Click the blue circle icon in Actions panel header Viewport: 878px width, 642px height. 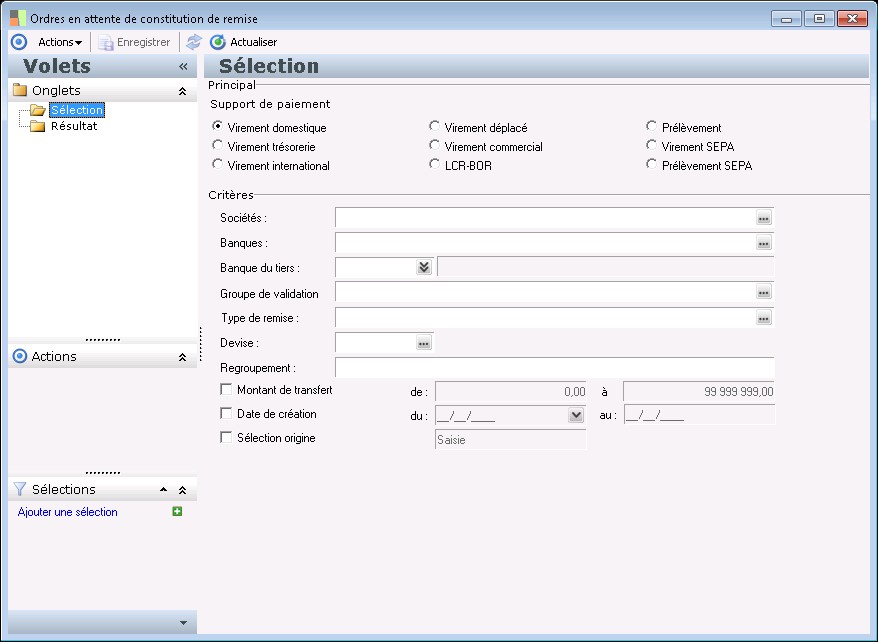(20, 356)
